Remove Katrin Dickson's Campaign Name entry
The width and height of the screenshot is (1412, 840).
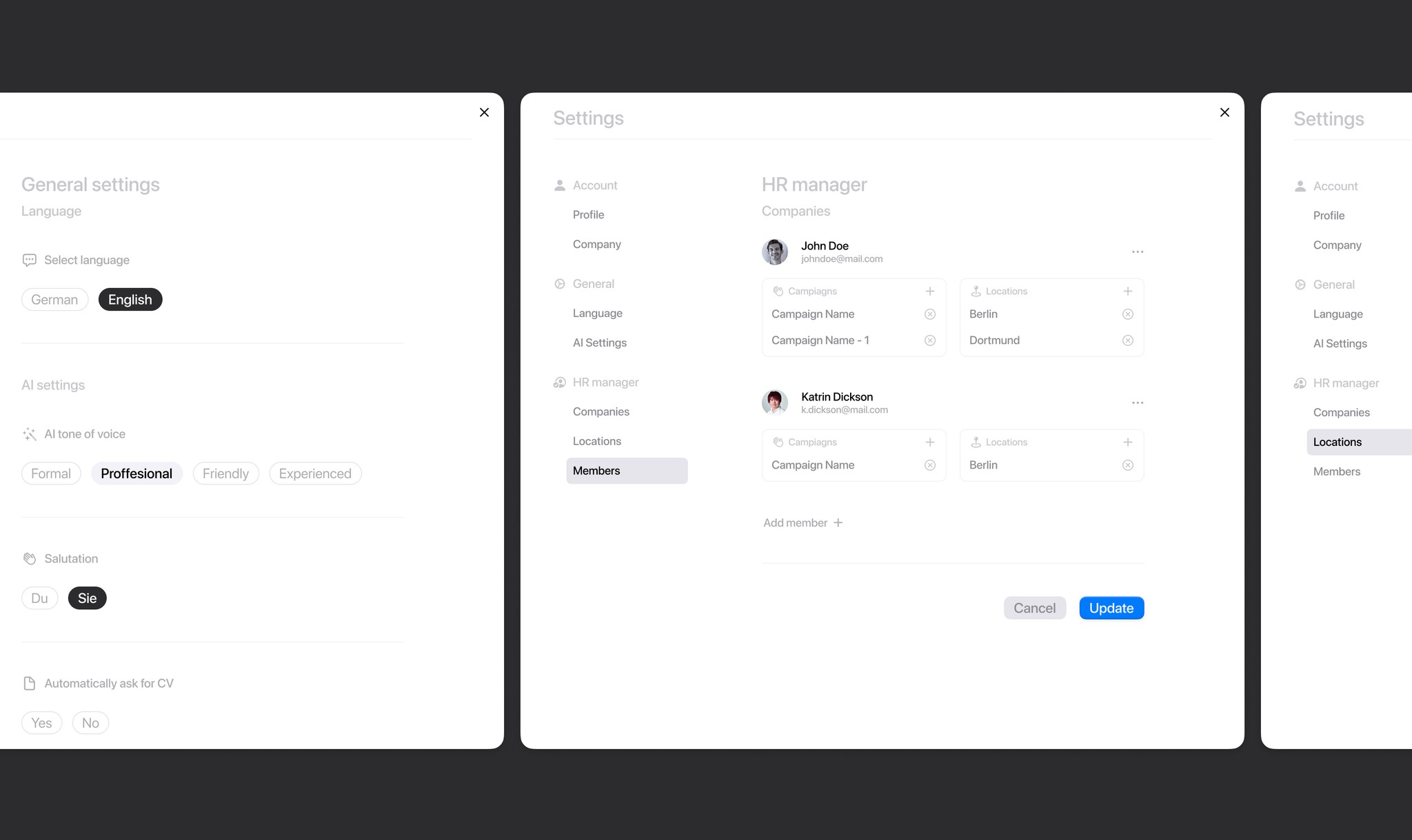coord(929,465)
